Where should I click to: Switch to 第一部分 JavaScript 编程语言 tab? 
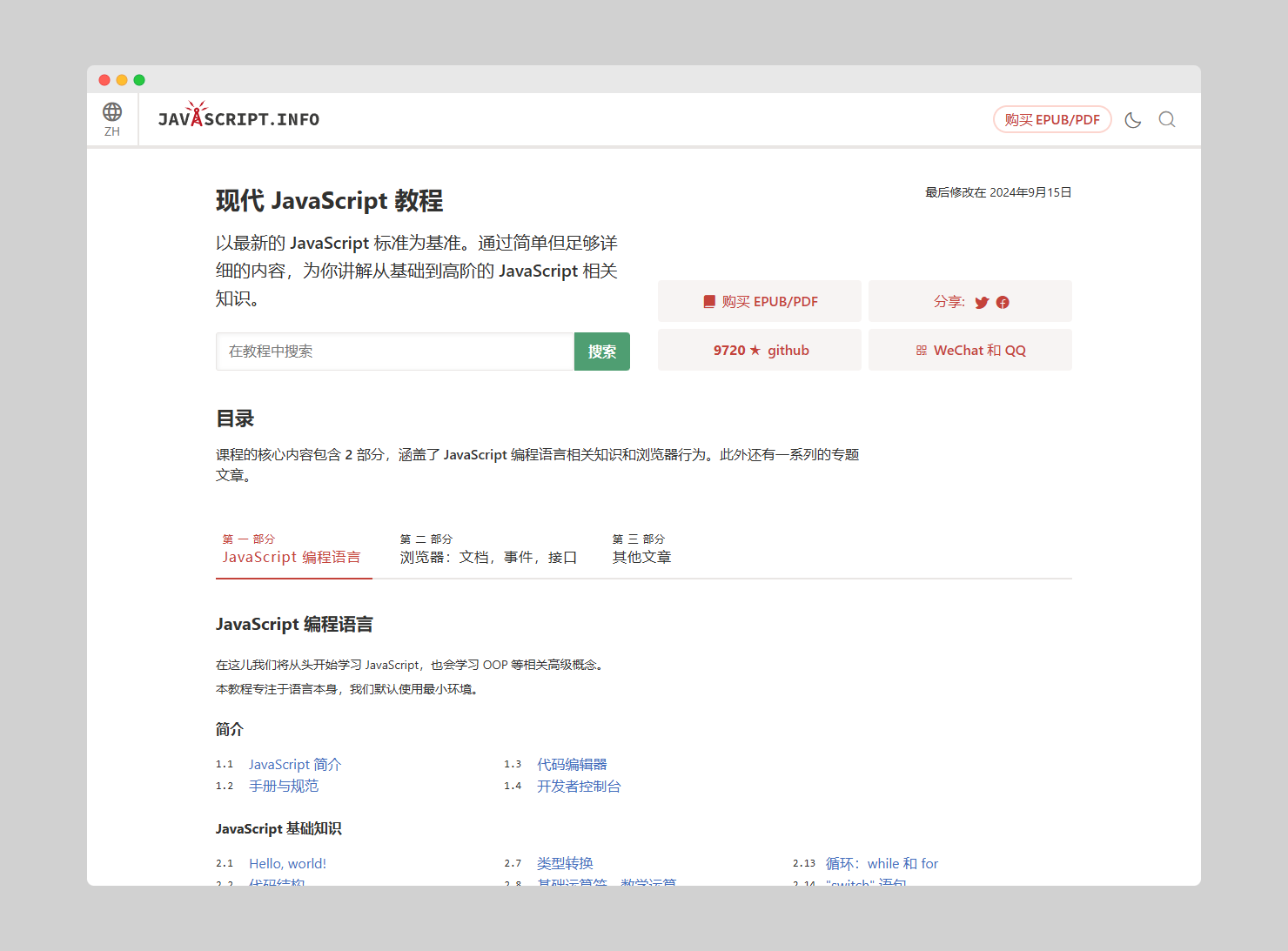coord(292,550)
